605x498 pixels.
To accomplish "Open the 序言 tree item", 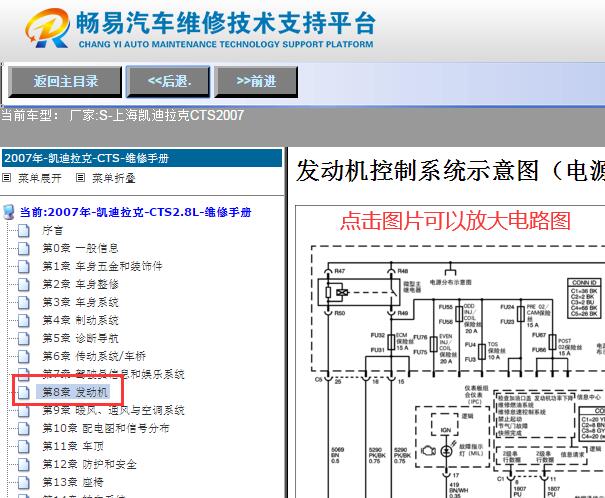I will click(x=52, y=231).
